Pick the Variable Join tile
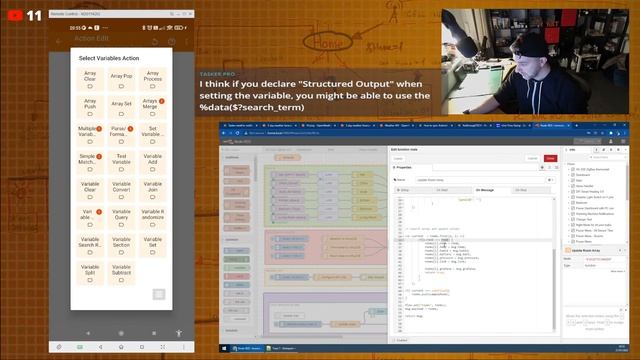Screen dimensions: 640x360 [x=152, y=190]
